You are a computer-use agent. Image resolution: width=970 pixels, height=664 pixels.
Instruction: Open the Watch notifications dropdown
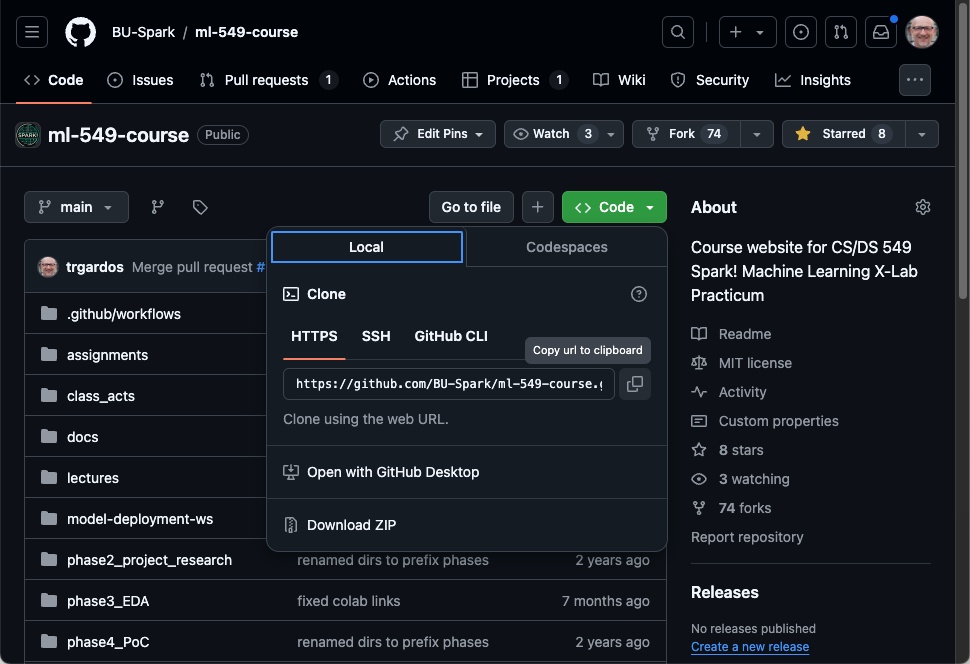pyautogui.click(x=563, y=134)
